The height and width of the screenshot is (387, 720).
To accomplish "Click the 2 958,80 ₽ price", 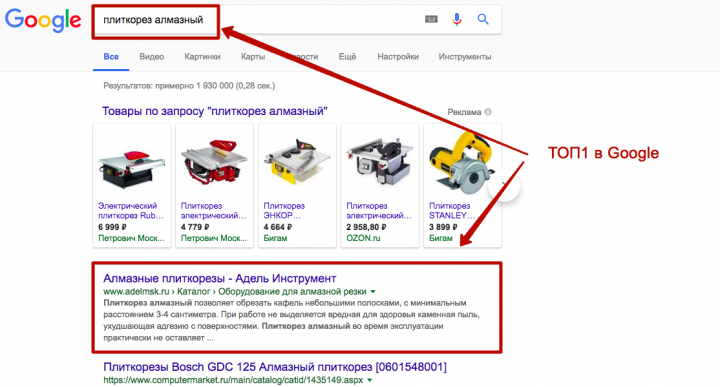I will [x=366, y=227].
